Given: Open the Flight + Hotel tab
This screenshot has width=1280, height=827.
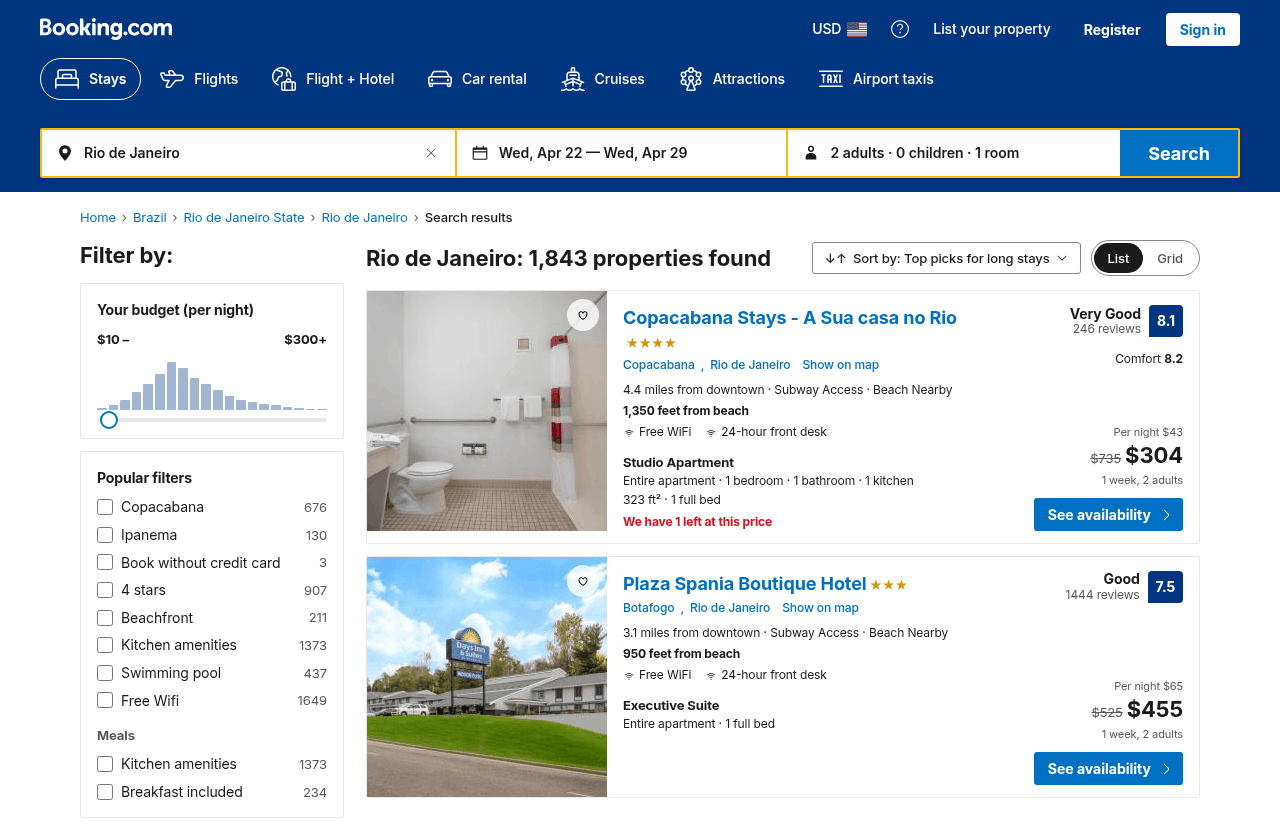Looking at the screenshot, I should (333, 79).
